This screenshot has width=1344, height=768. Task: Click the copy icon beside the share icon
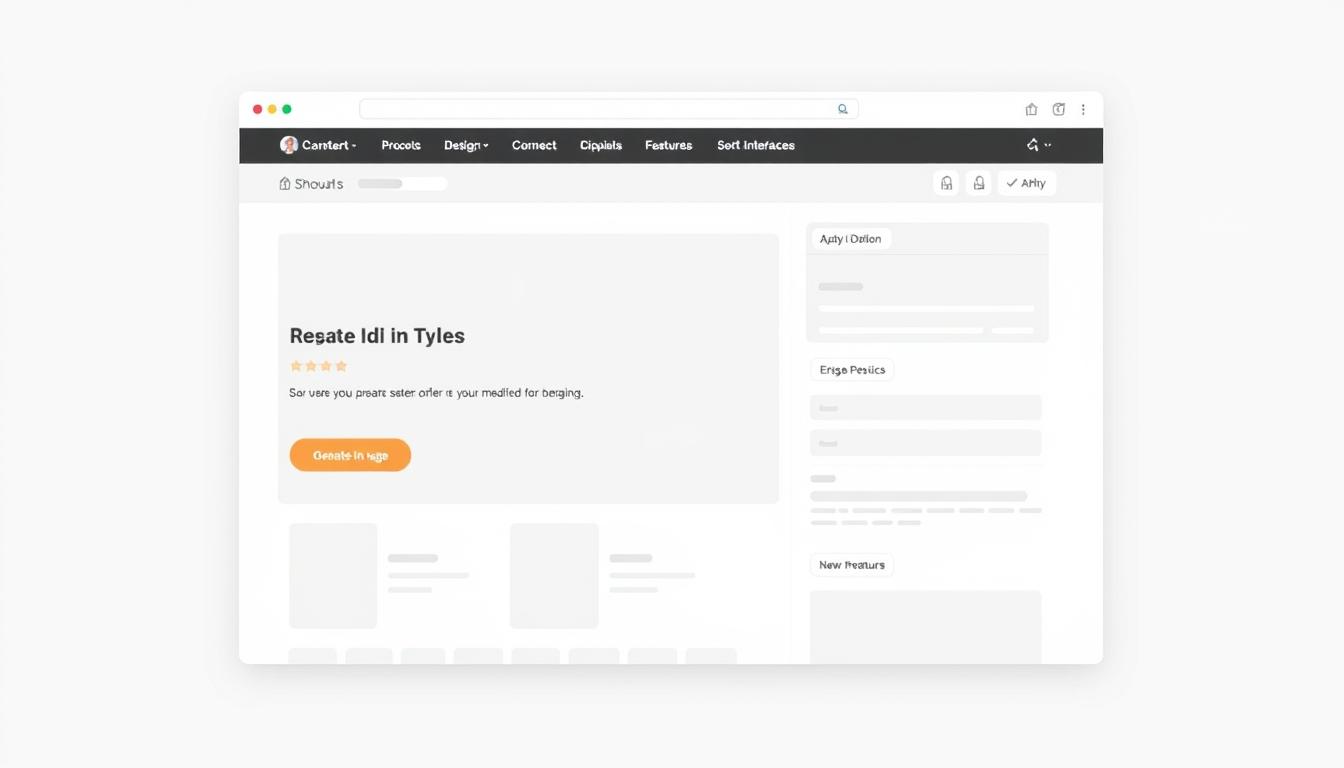click(x=1058, y=110)
